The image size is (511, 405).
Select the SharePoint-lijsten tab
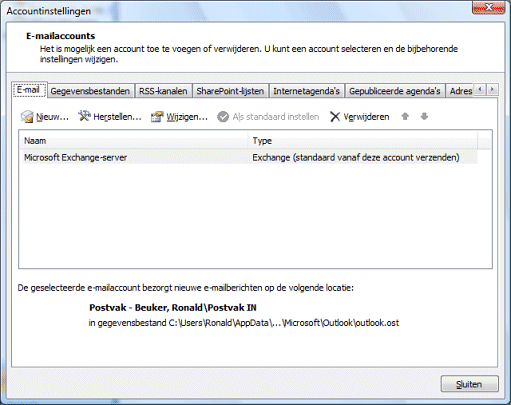230,91
